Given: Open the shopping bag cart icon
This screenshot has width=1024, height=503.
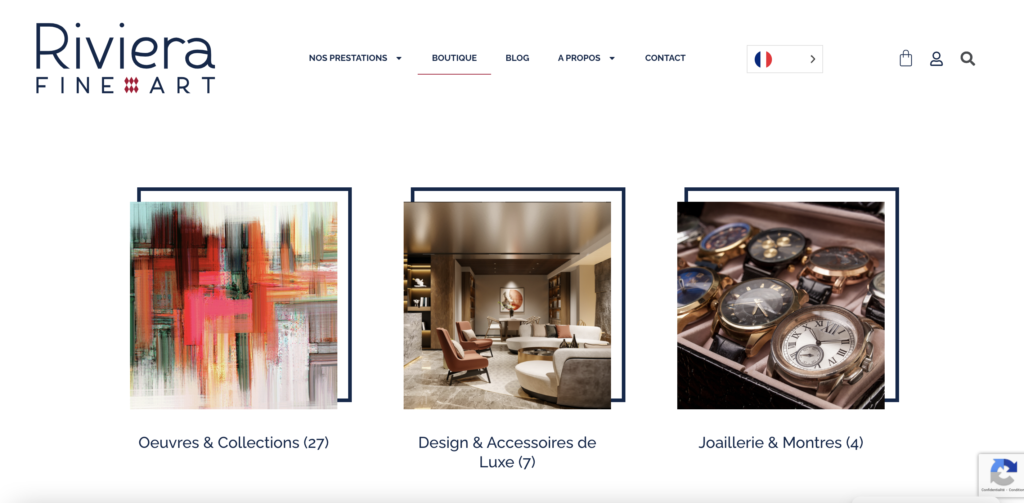Looking at the screenshot, I should pyautogui.click(x=905, y=58).
